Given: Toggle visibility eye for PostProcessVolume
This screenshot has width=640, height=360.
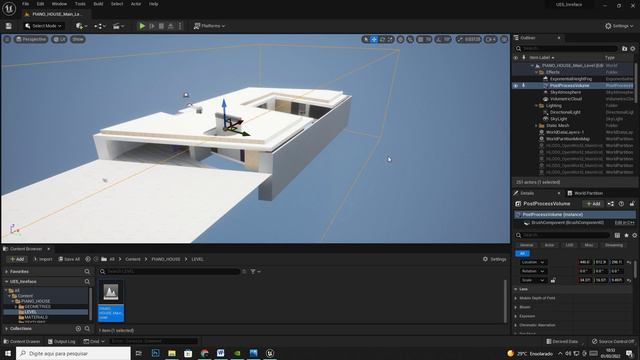Looking at the screenshot, I should point(516,86).
